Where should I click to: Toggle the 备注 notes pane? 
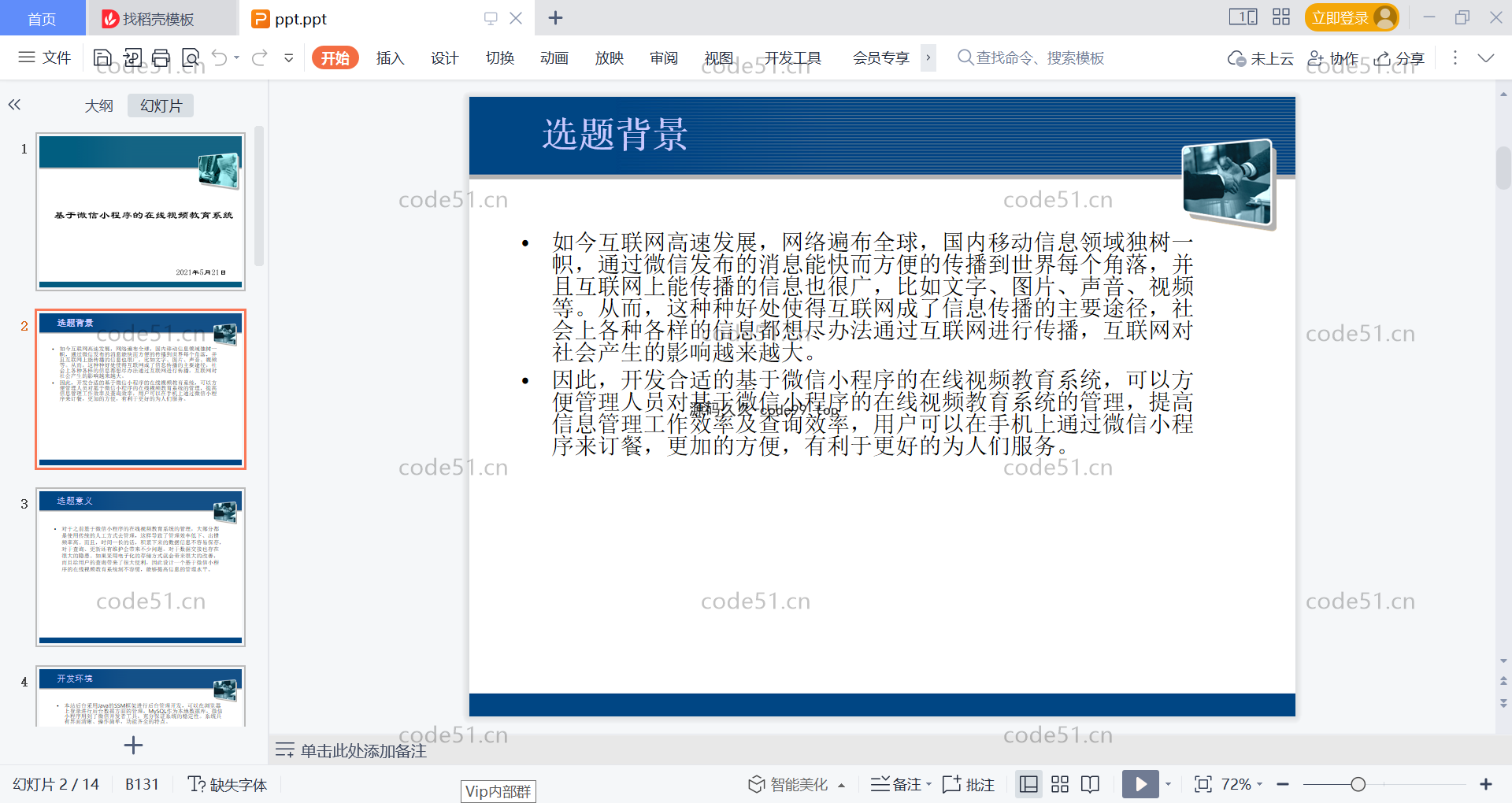pyautogui.click(x=895, y=784)
